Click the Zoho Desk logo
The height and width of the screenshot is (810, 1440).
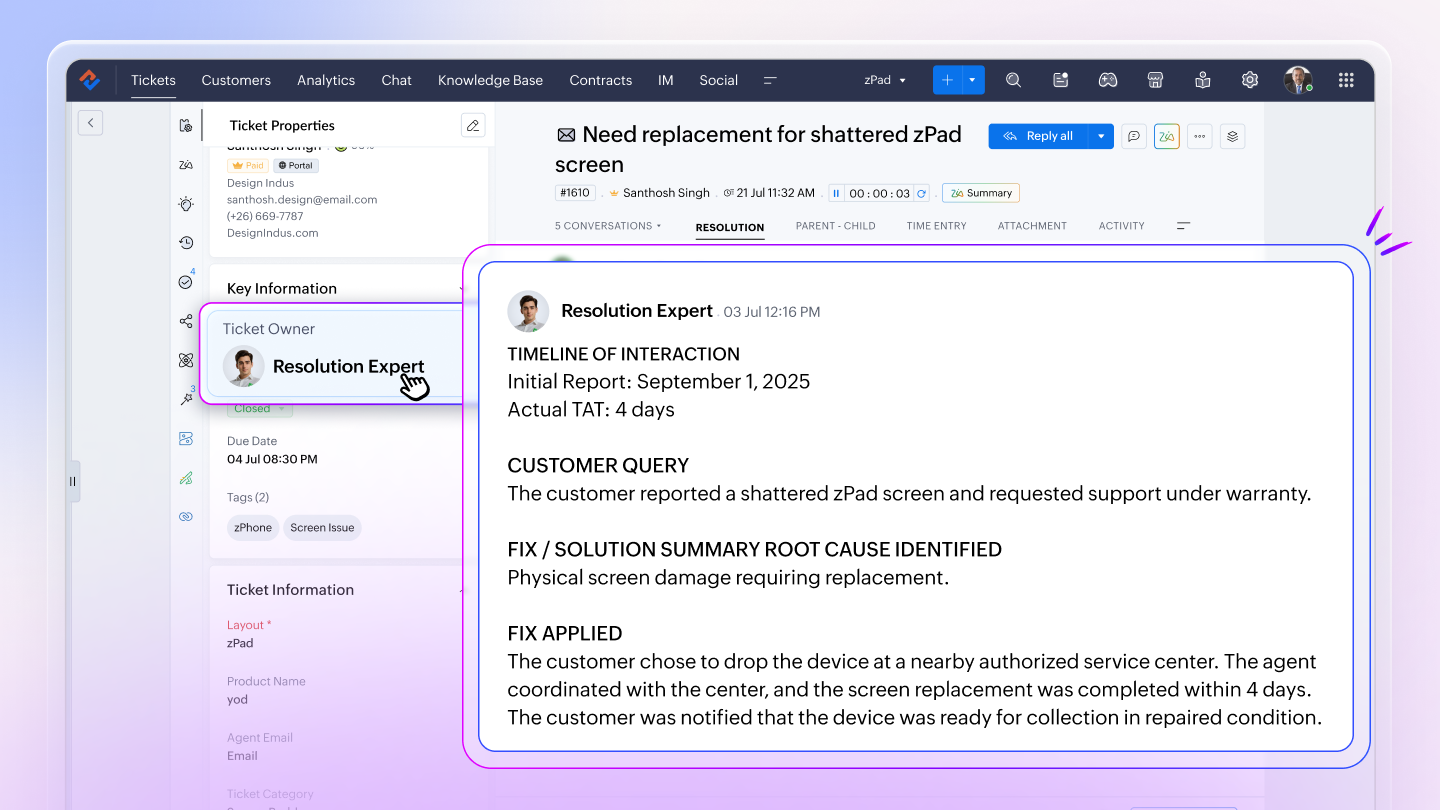90,80
